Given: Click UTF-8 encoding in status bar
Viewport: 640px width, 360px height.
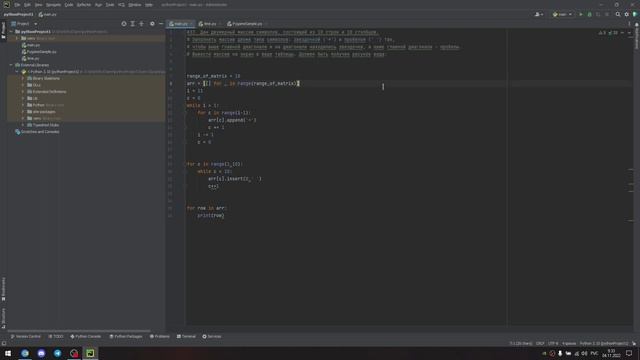Looking at the screenshot, I should (x=553, y=343).
